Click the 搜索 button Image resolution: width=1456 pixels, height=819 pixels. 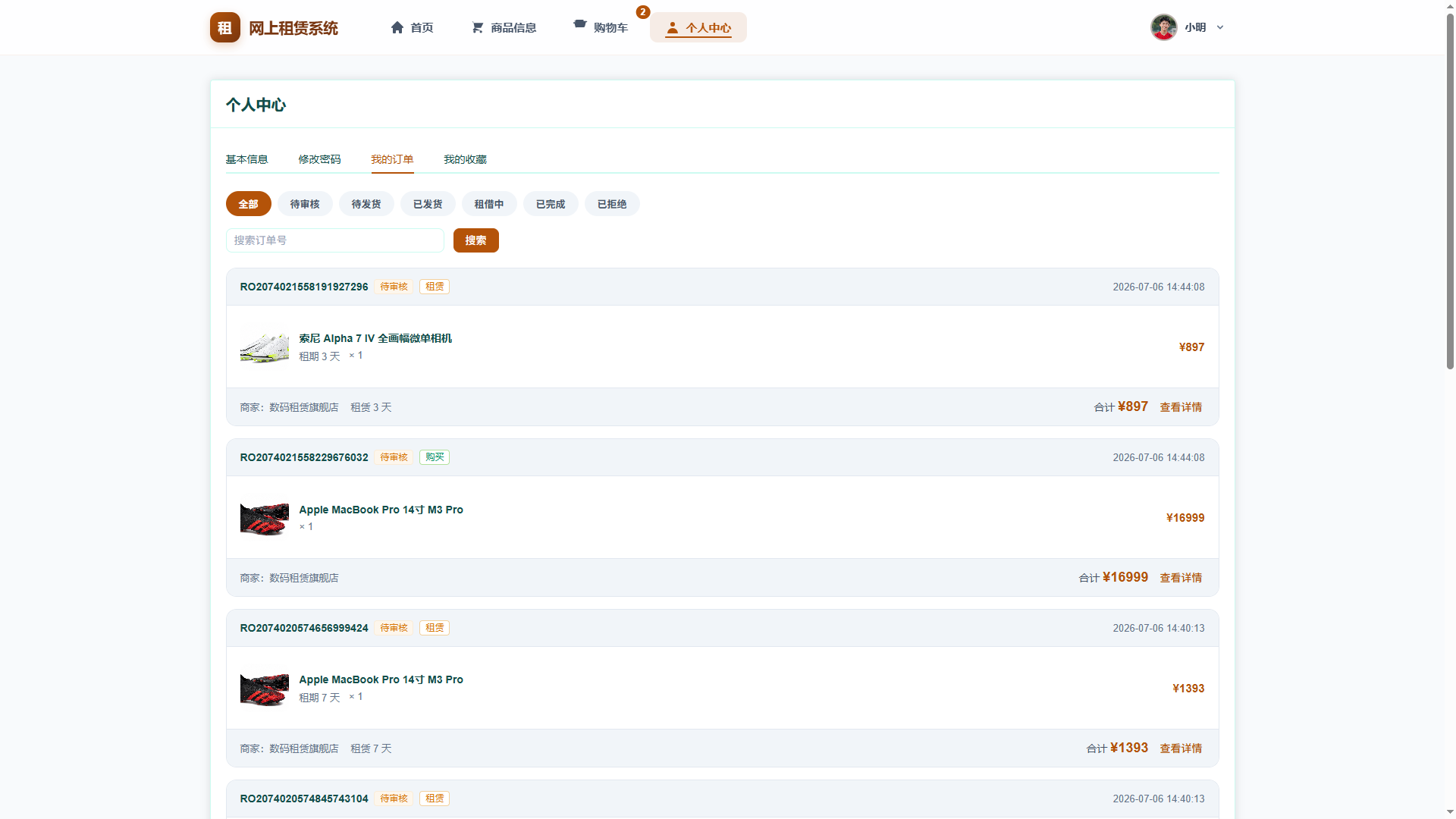(x=476, y=240)
